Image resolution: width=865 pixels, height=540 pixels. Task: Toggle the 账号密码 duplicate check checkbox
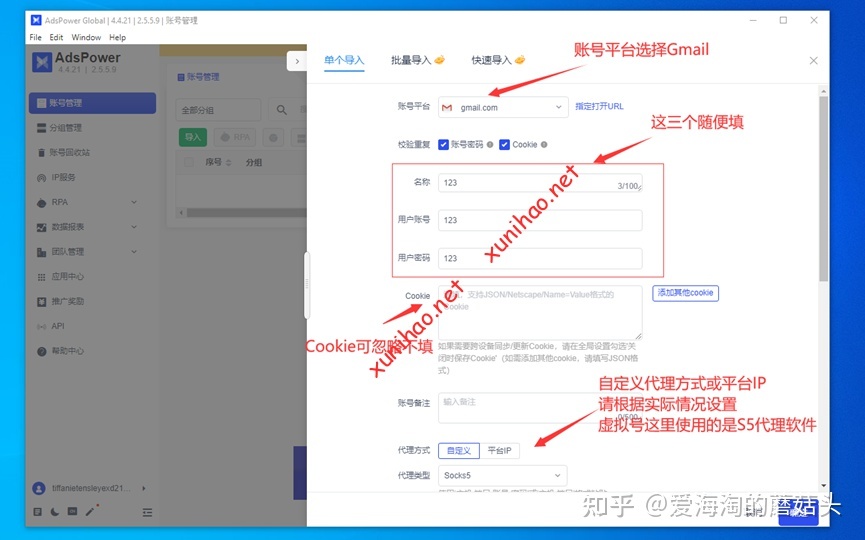(443, 145)
